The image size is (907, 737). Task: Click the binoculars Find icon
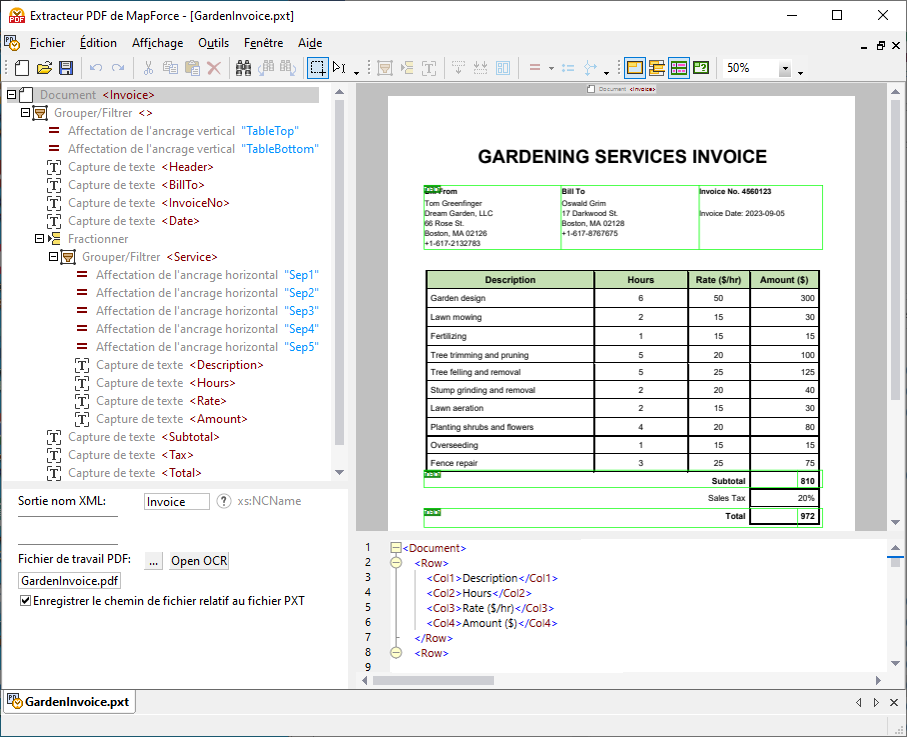tap(244, 68)
